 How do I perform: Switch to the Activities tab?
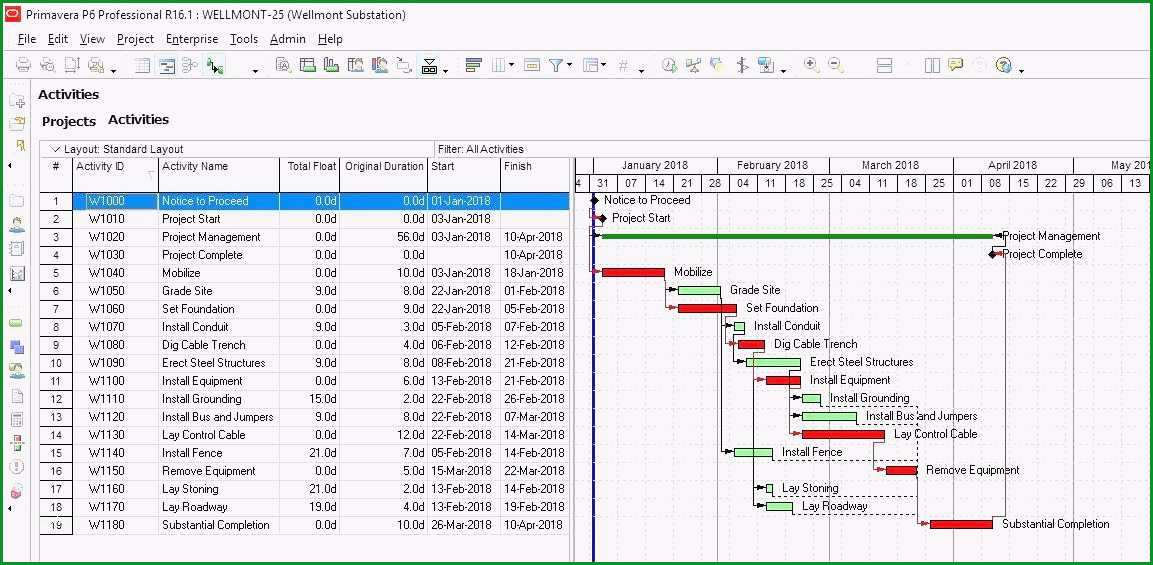pos(138,120)
